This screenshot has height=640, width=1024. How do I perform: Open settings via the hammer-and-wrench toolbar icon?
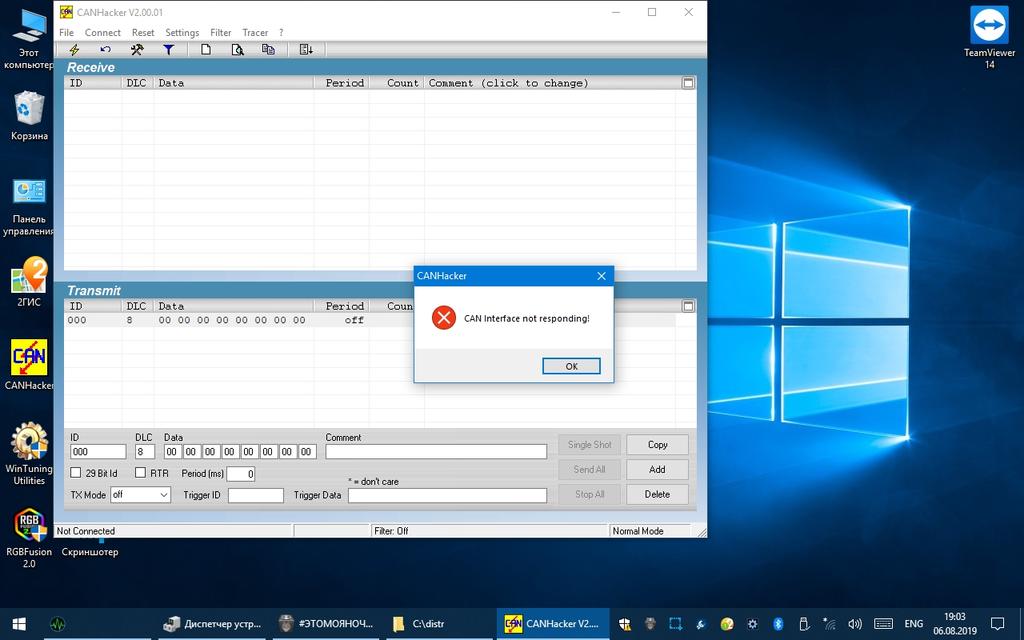[137, 49]
